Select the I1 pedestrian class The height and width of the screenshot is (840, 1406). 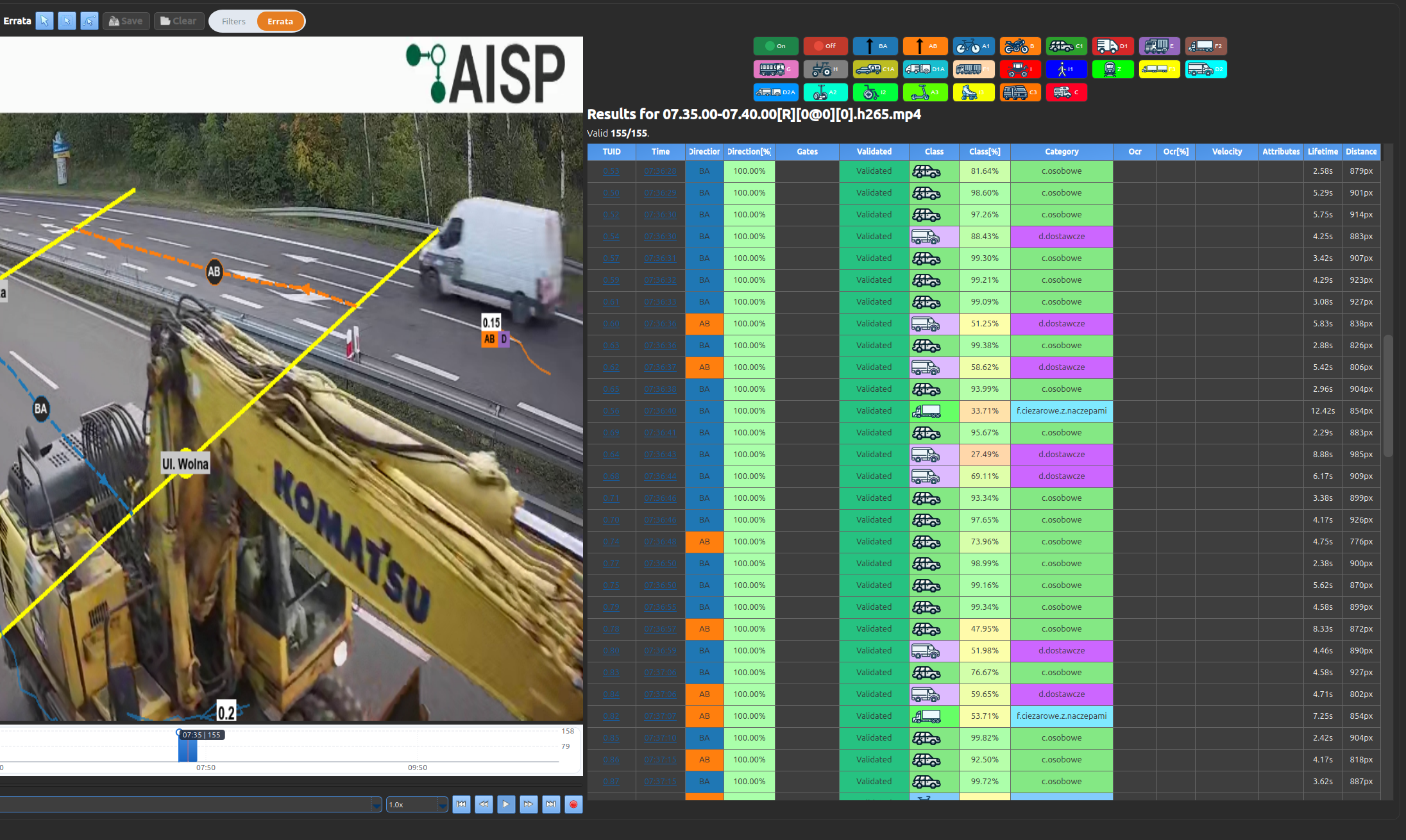click(x=1067, y=69)
